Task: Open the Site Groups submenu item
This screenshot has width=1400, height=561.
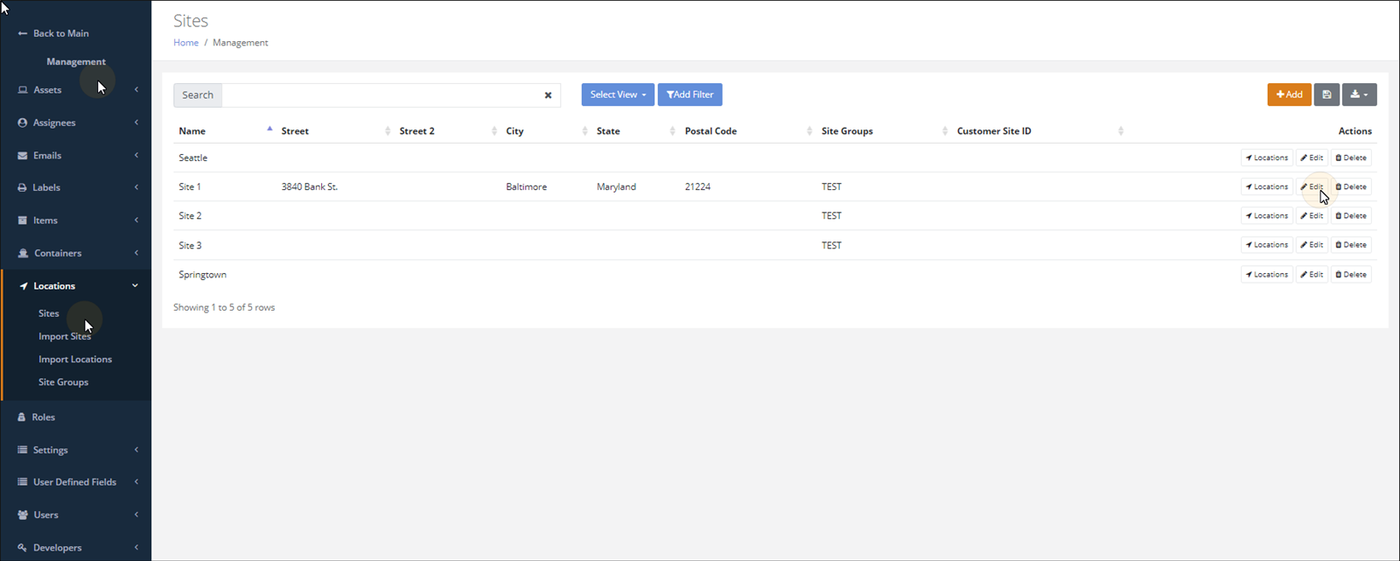Action: [63, 382]
